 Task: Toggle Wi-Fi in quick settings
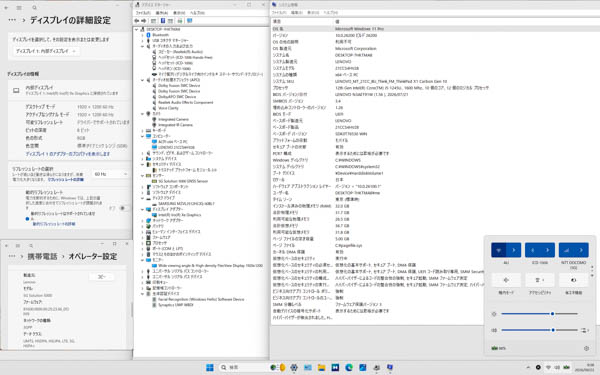pos(499,250)
